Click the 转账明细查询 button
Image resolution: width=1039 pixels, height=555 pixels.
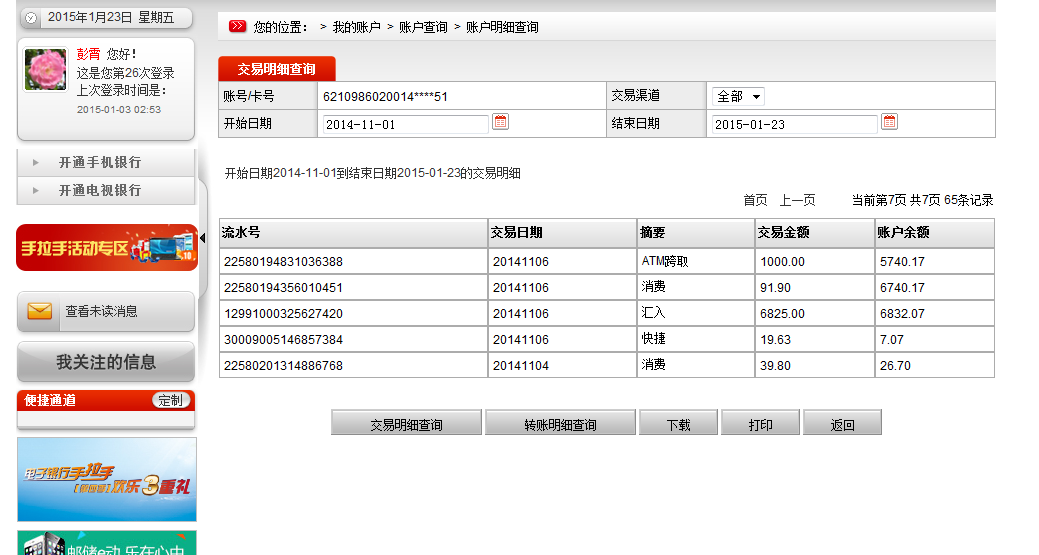[x=560, y=424]
